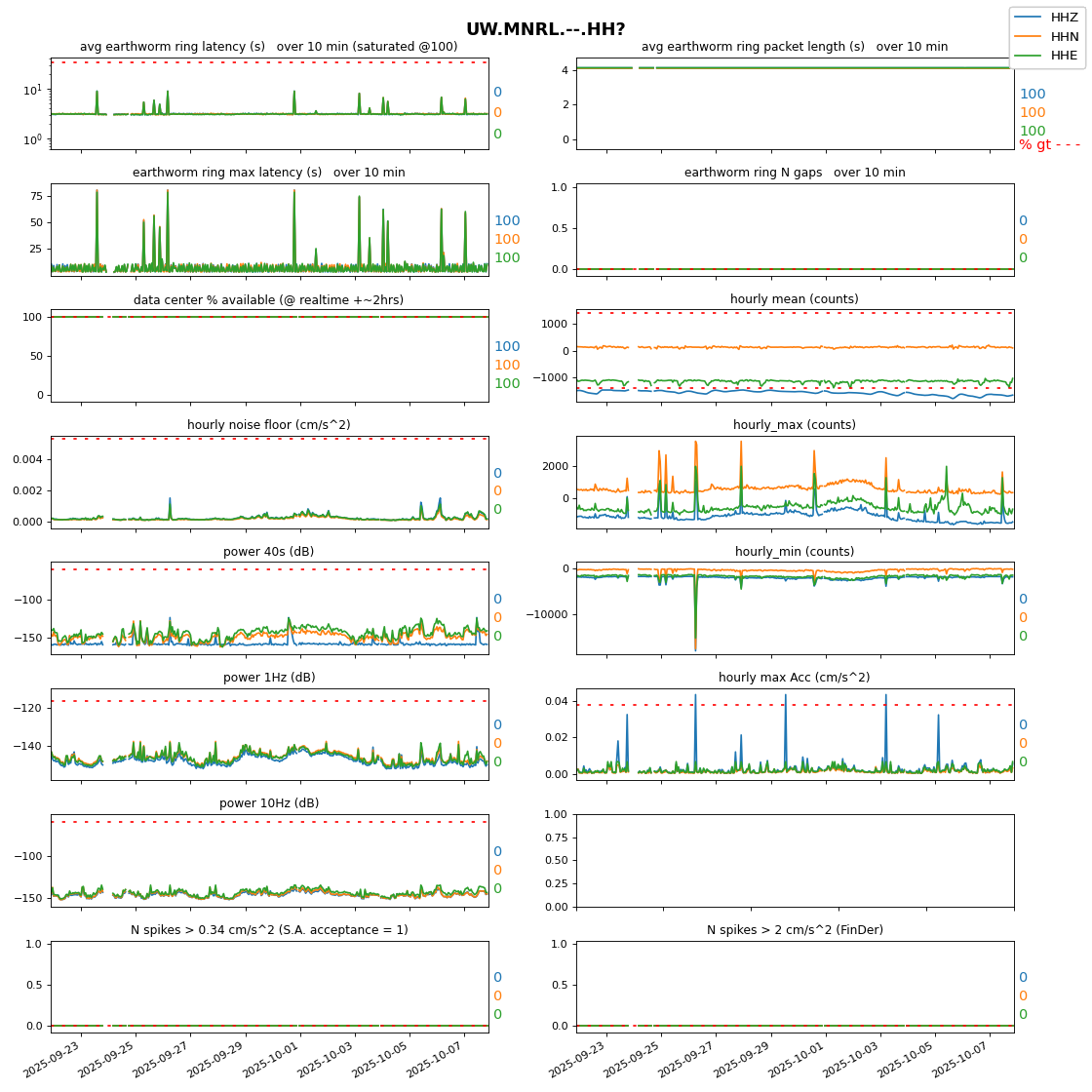Select the 'avg earthworm ring latency' plot title
The width and height of the screenshot is (1092, 1092).
[x=268, y=47]
